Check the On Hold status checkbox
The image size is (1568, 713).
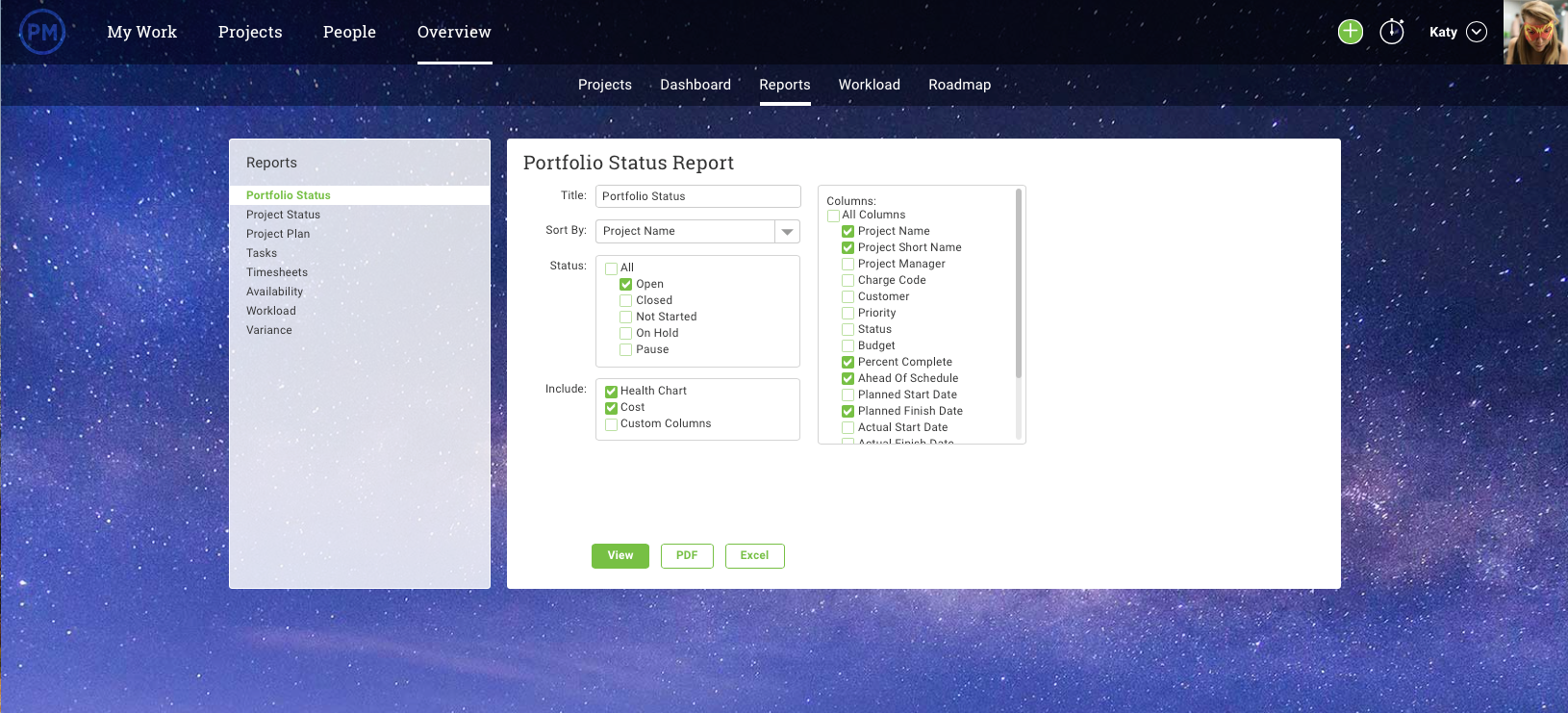coord(626,334)
